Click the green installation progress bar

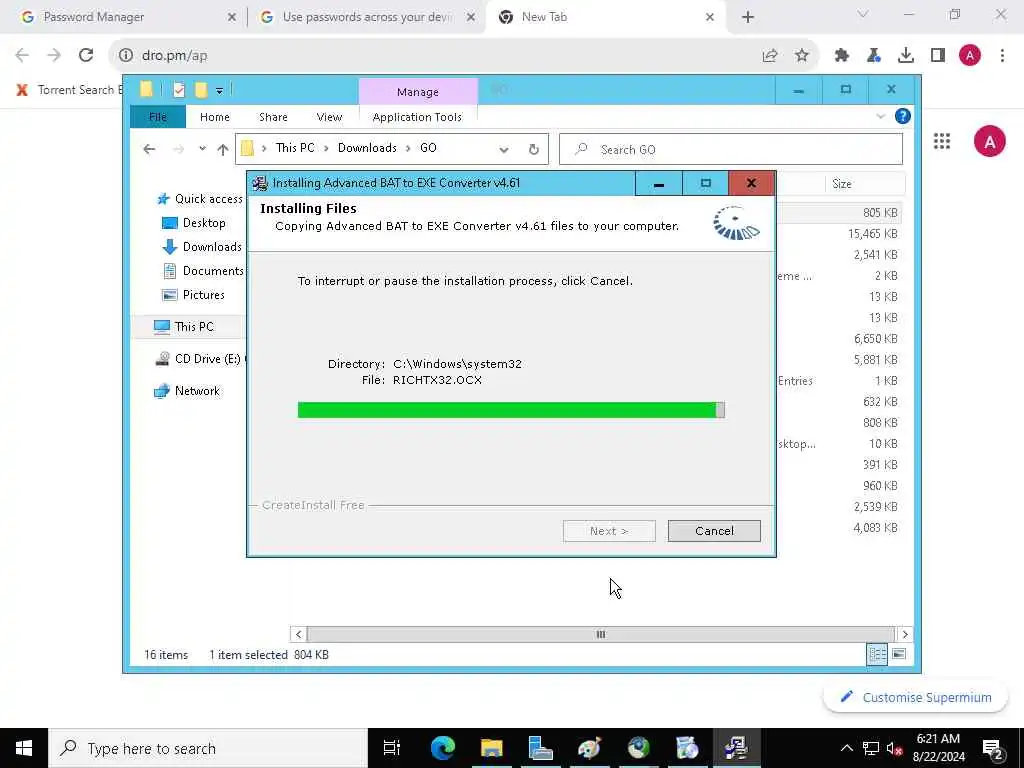(511, 410)
